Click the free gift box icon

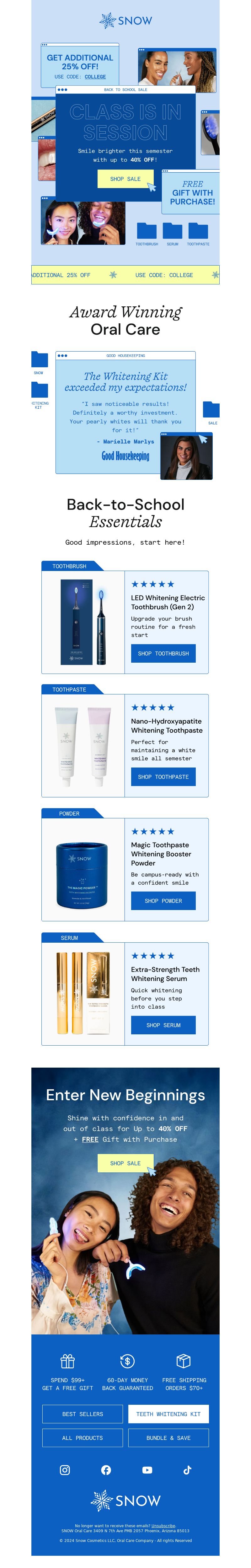pyautogui.click(x=67, y=1361)
